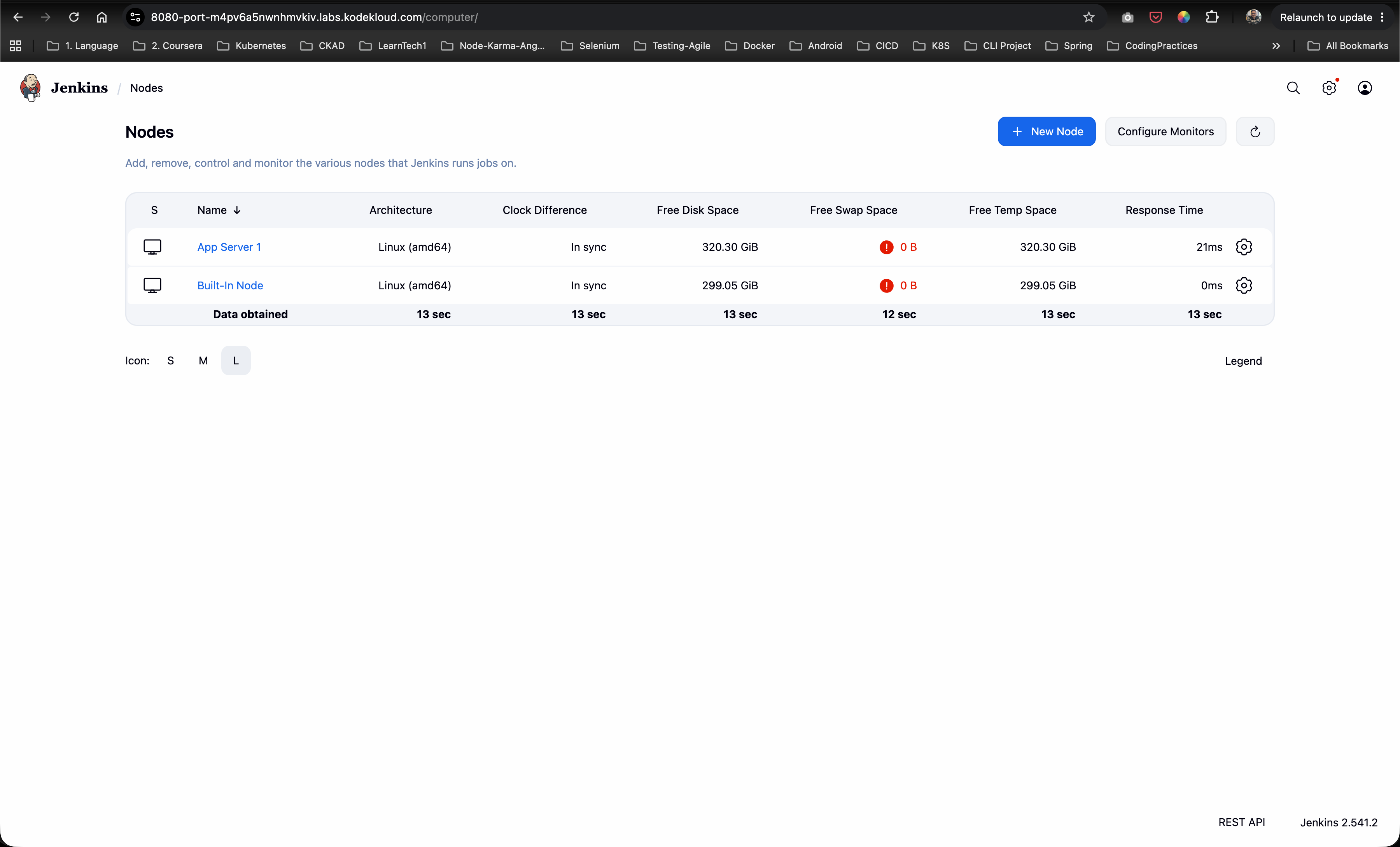Go back with the browser back arrow
Image resolution: width=1400 pixels, height=847 pixels.
(x=17, y=17)
